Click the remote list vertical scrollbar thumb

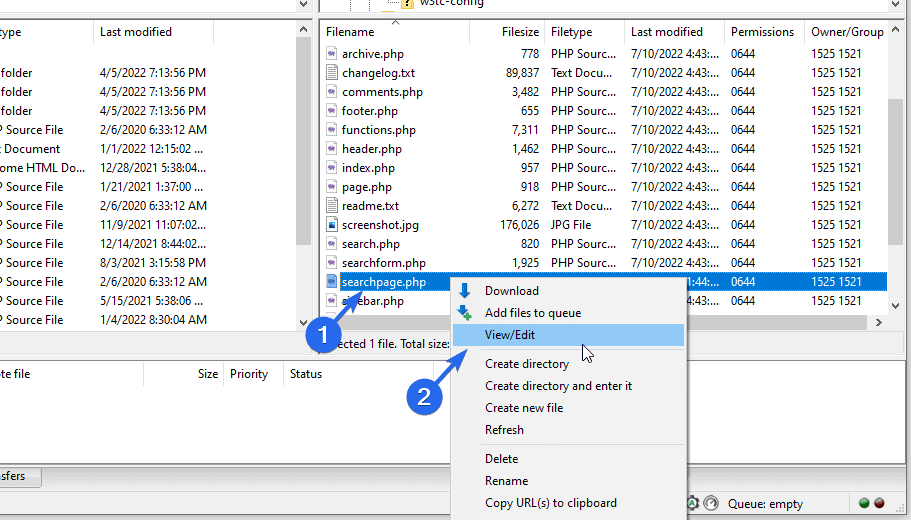point(895,171)
